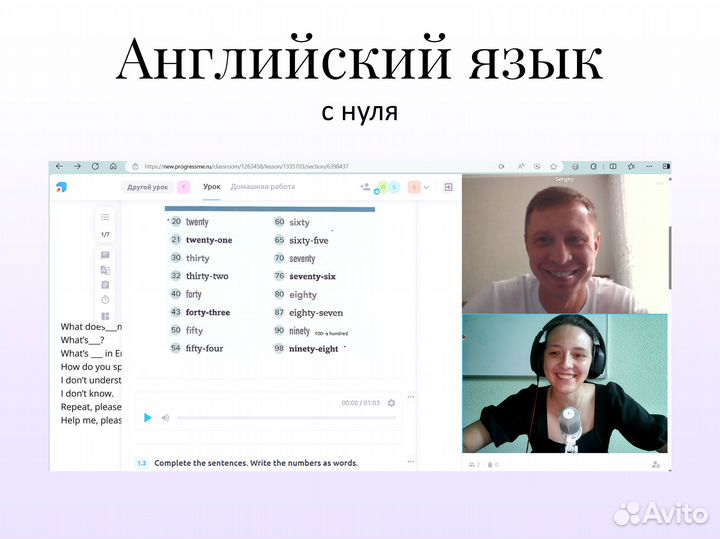
Task: Click the blue S participant avatar
Action: pyautogui.click(x=394, y=187)
